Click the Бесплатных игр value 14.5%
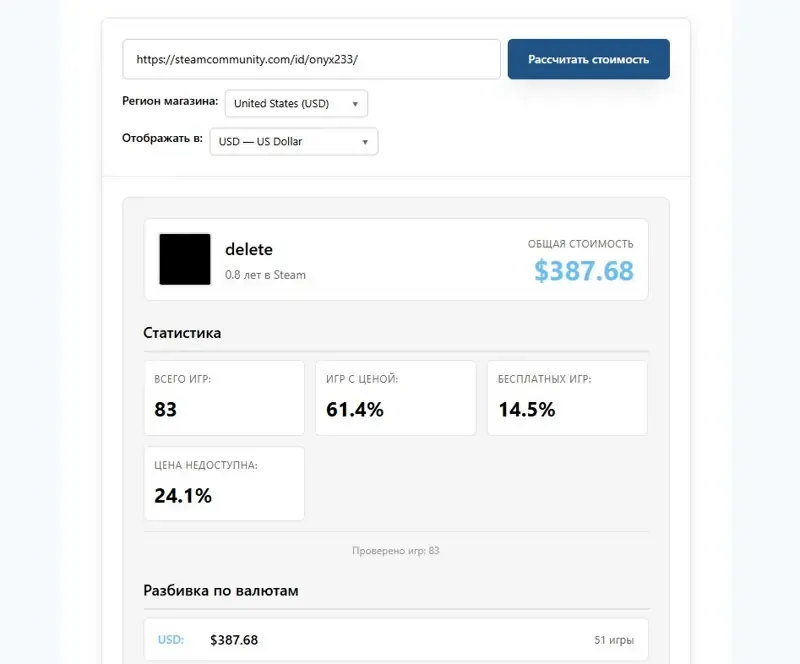The image size is (800, 664). tap(527, 409)
